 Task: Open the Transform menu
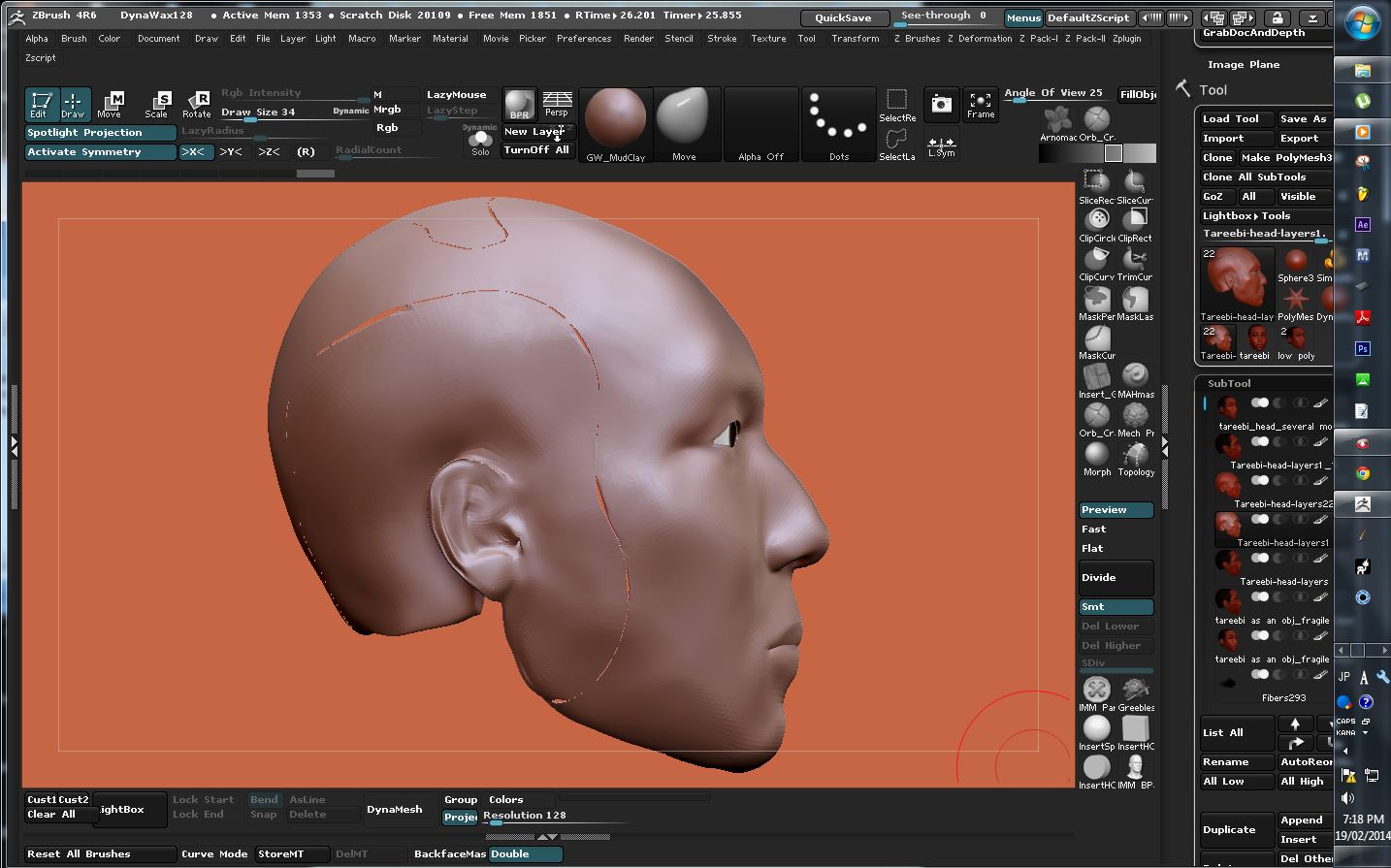(x=856, y=39)
